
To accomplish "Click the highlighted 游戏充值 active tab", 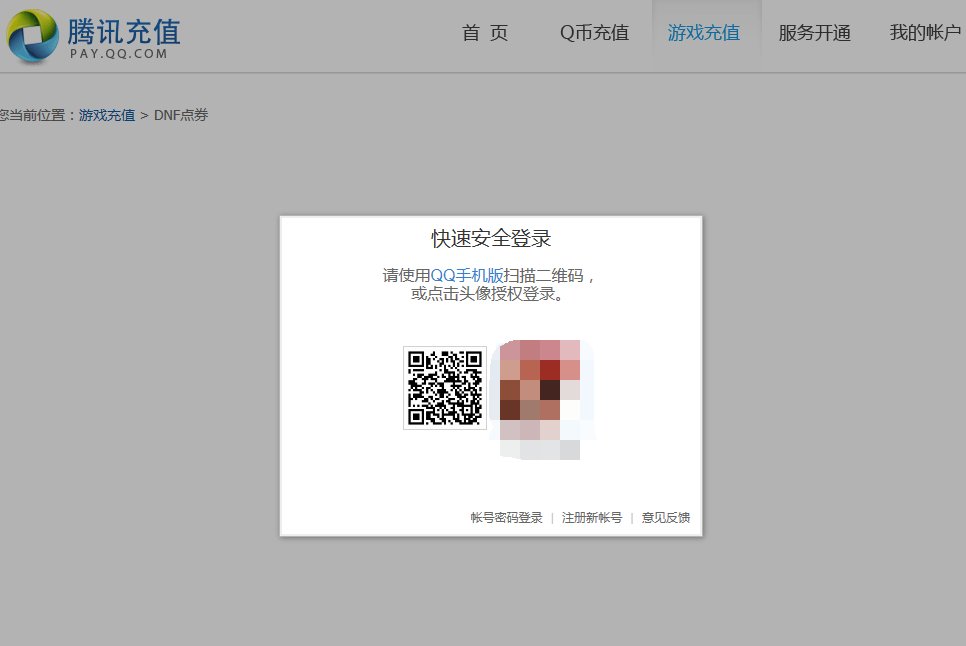I will click(705, 32).
